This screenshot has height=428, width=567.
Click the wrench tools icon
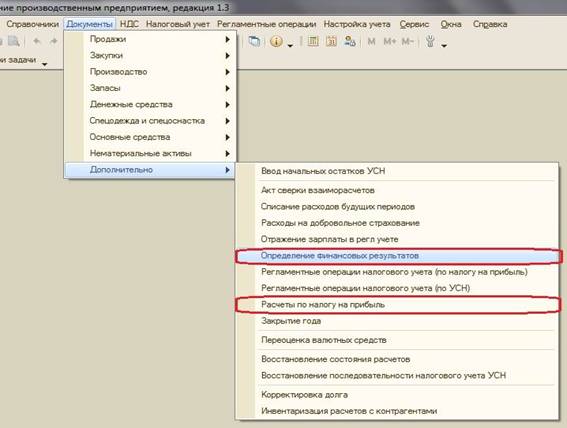tap(430, 42)
